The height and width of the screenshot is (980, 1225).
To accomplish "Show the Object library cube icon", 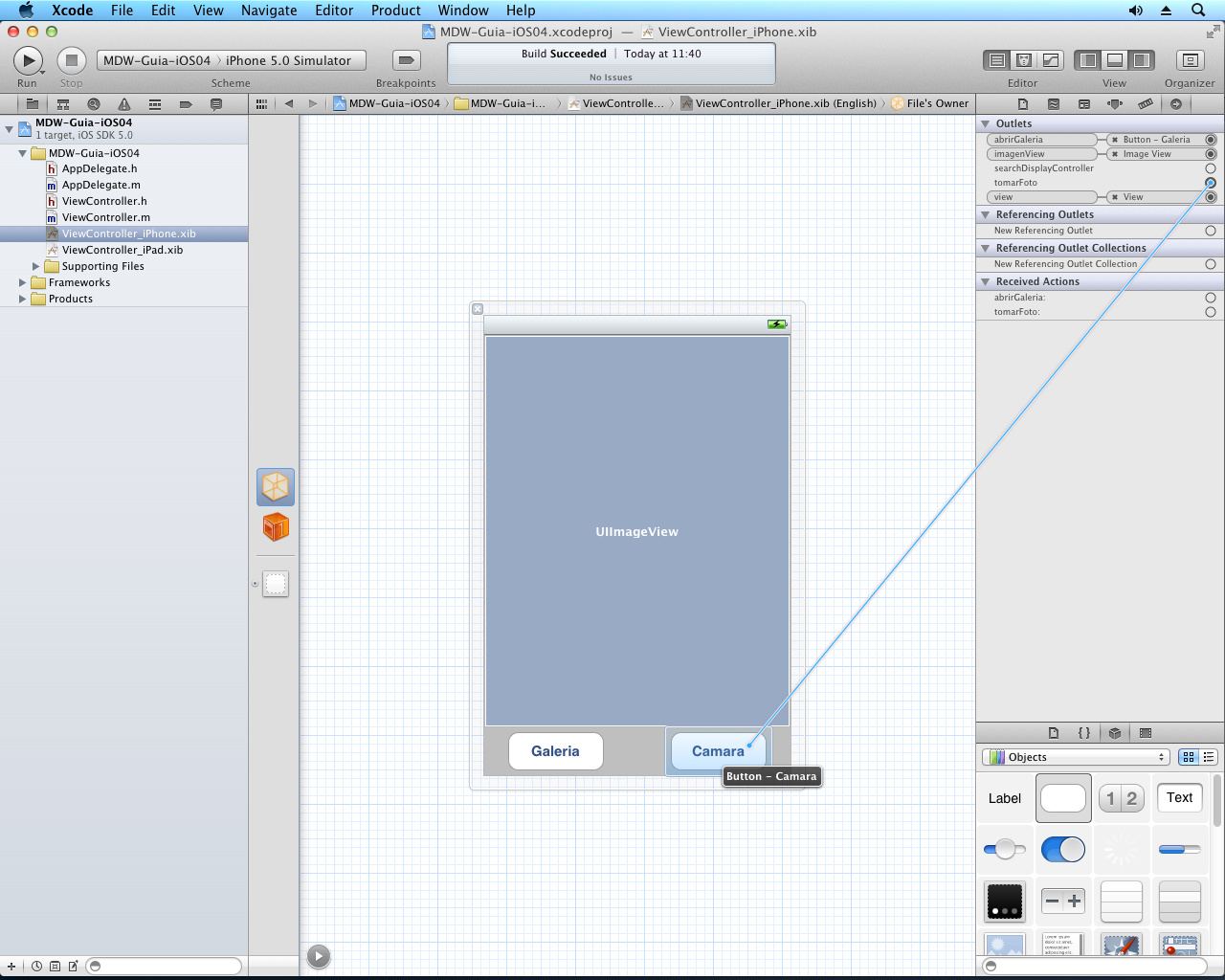I will (1115, 733).
